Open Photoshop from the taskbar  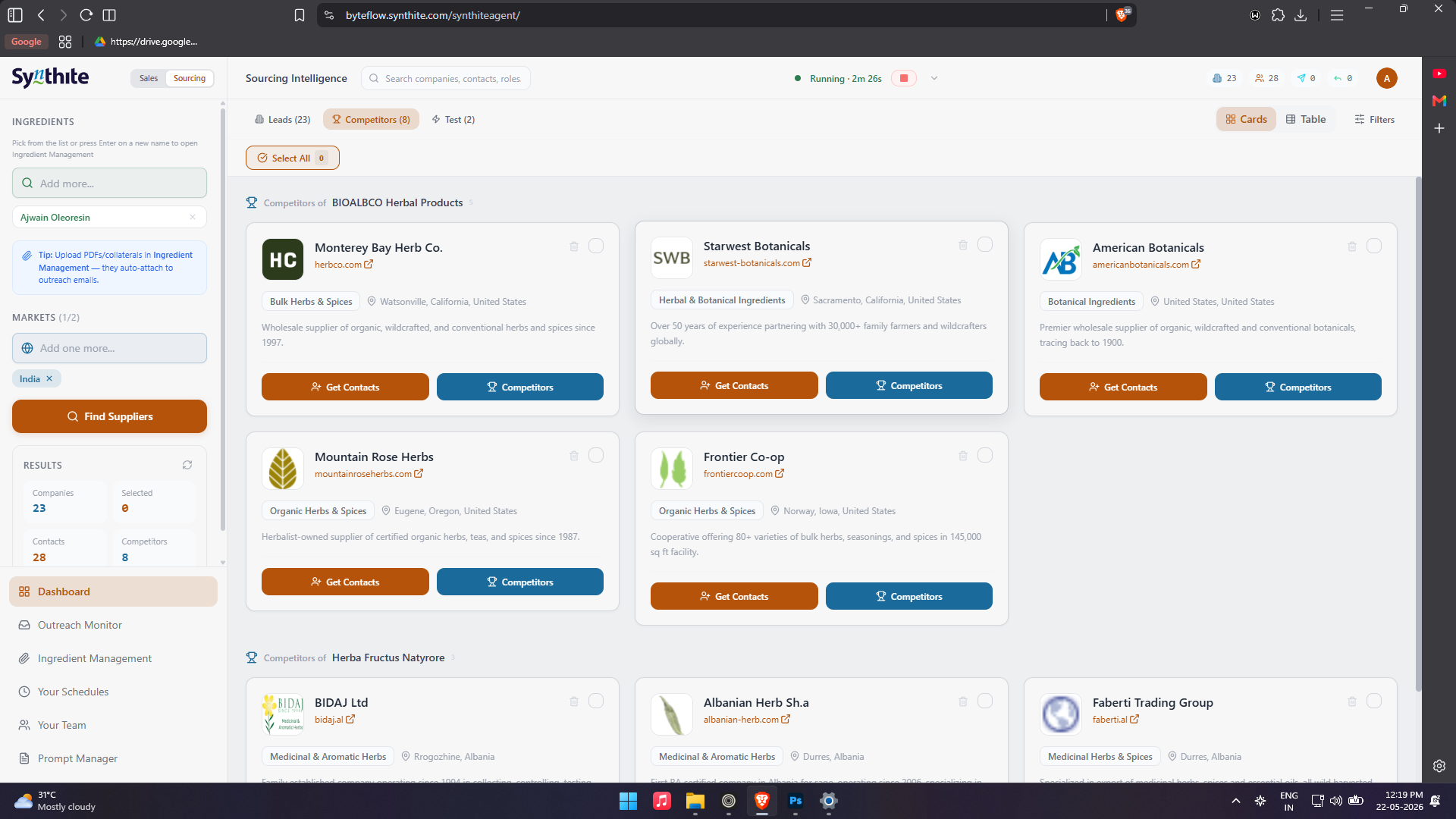click(x=795, y=801)
